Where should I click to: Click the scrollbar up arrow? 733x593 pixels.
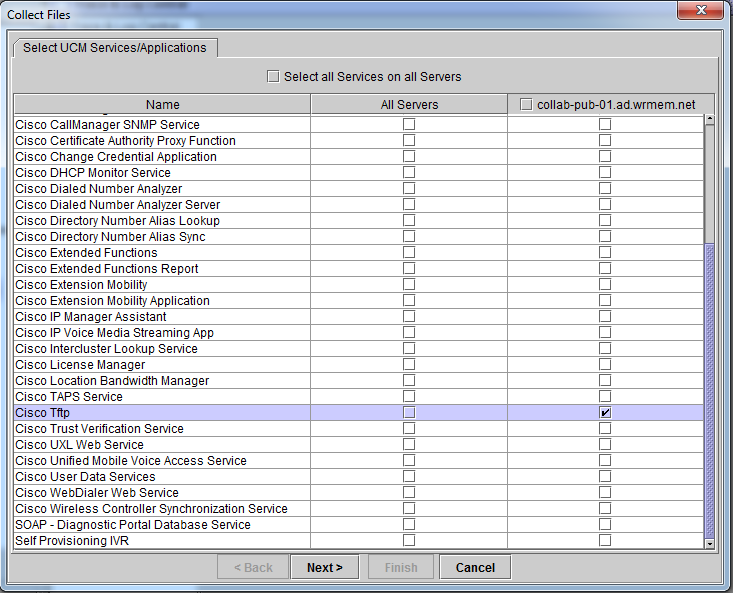710,119
